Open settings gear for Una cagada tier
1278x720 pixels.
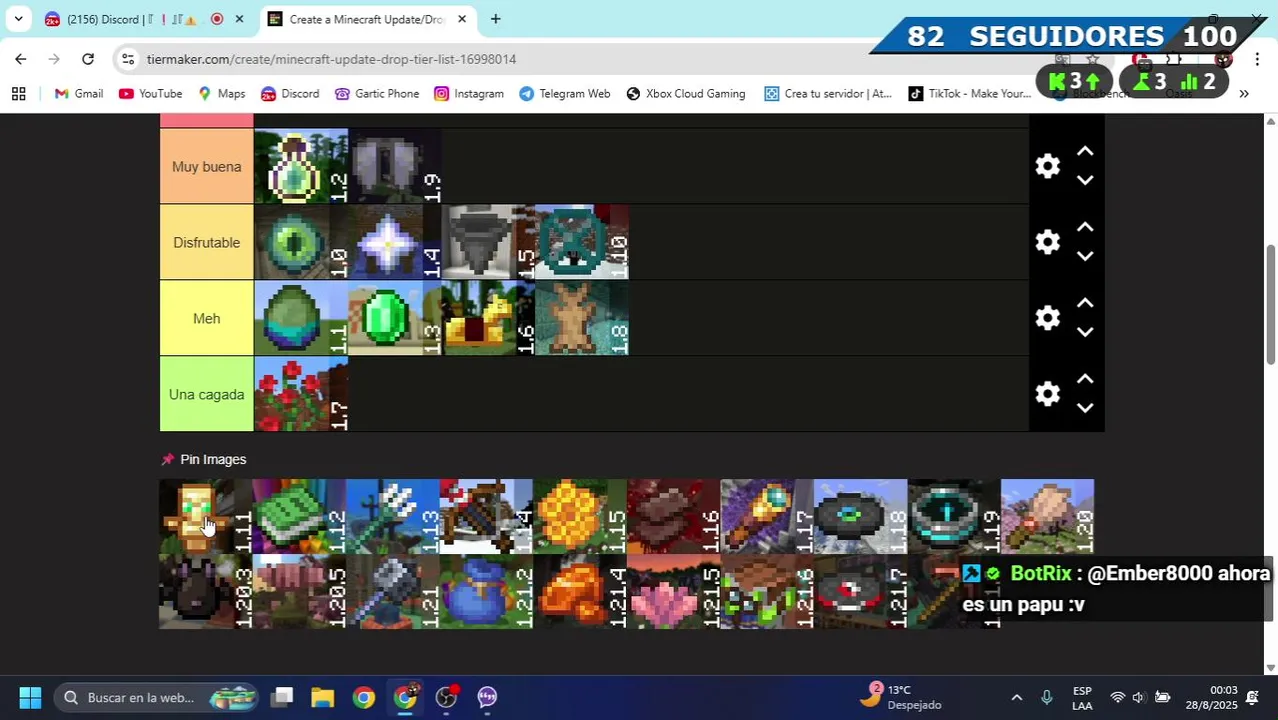[x=1047, y=394]
